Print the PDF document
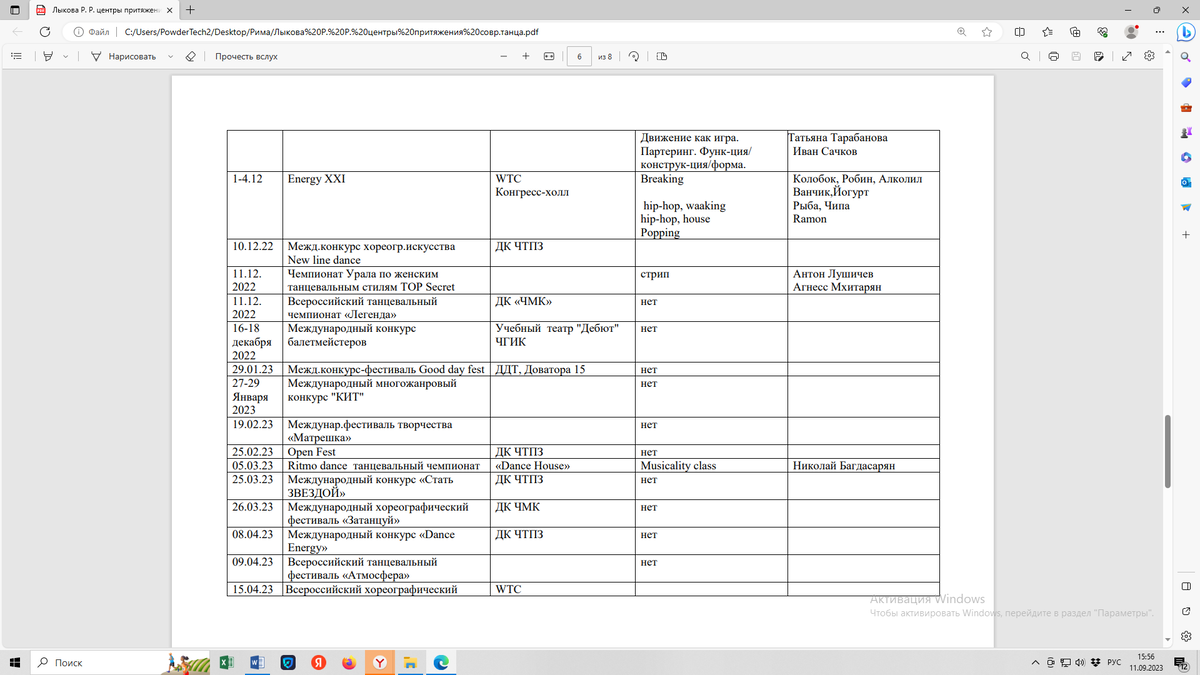The width and height of the screenshot is (1200, 675). pos(1054,56)
